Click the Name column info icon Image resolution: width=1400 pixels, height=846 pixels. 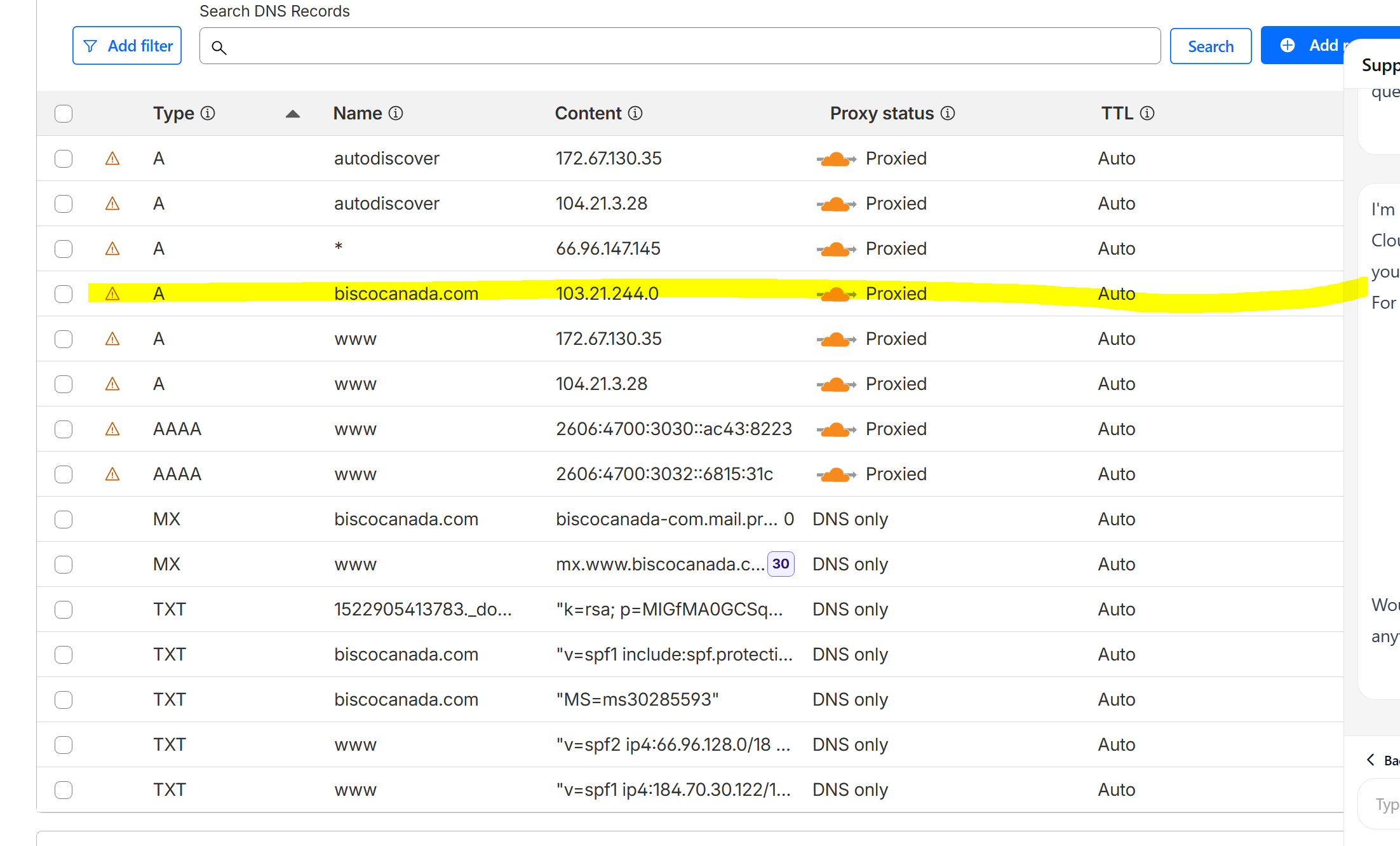396,113
